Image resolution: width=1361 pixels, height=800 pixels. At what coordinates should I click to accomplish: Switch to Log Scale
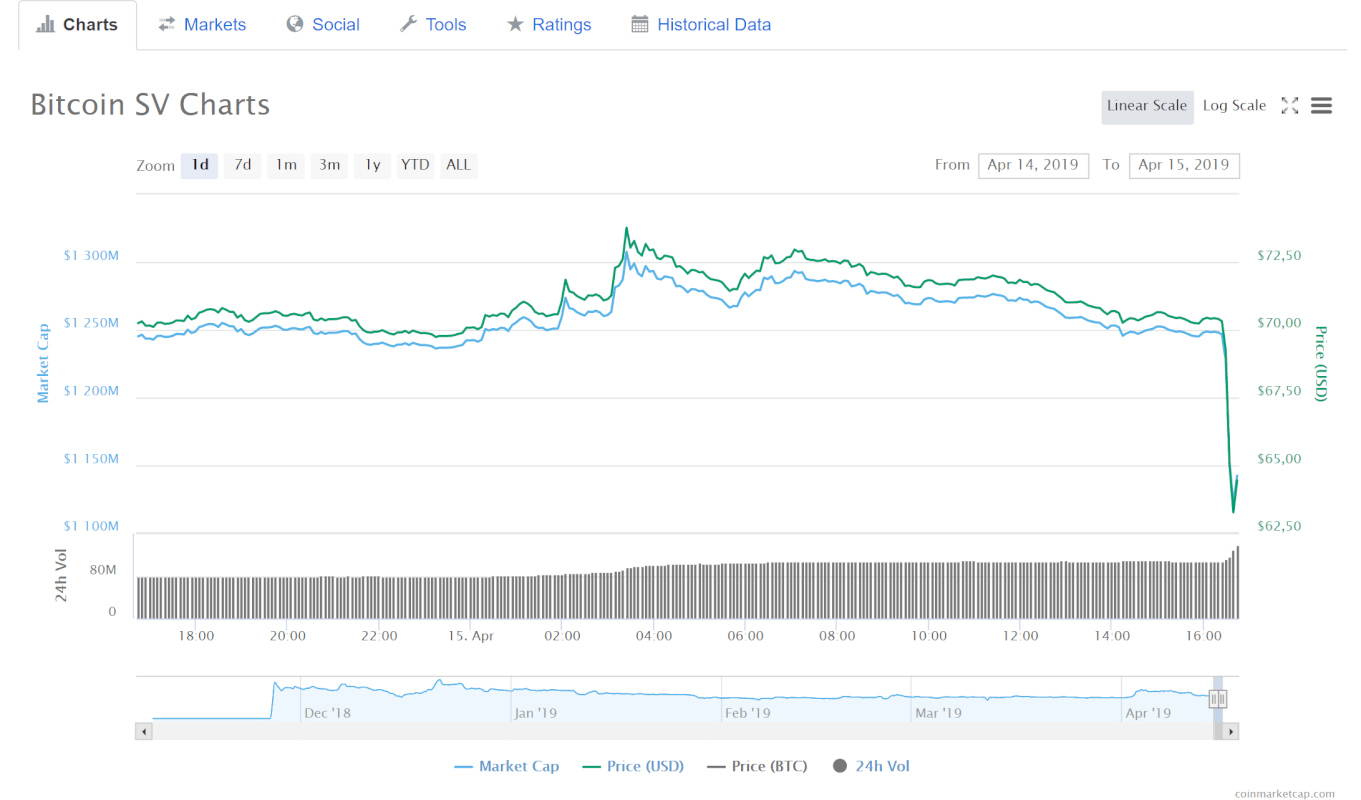(1234, 106)
